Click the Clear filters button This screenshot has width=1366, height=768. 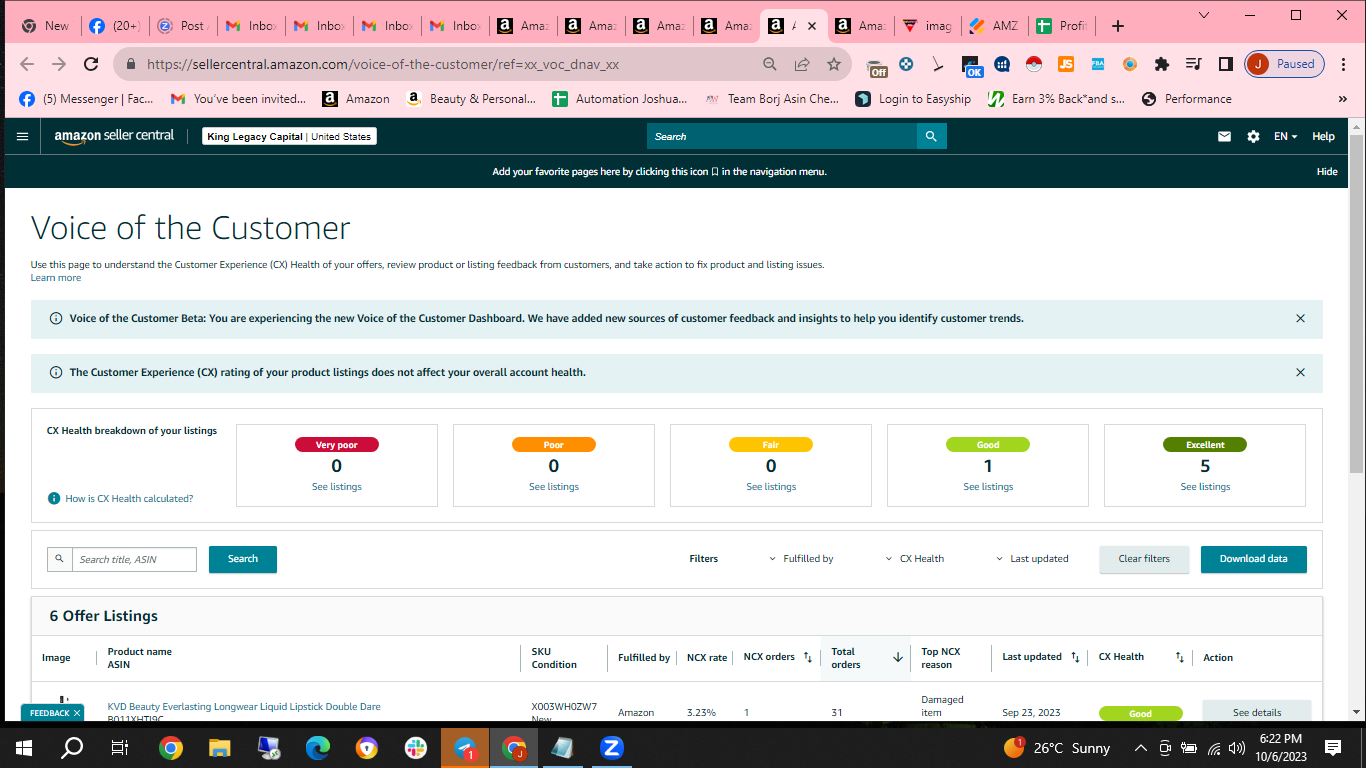[1144, 559]
